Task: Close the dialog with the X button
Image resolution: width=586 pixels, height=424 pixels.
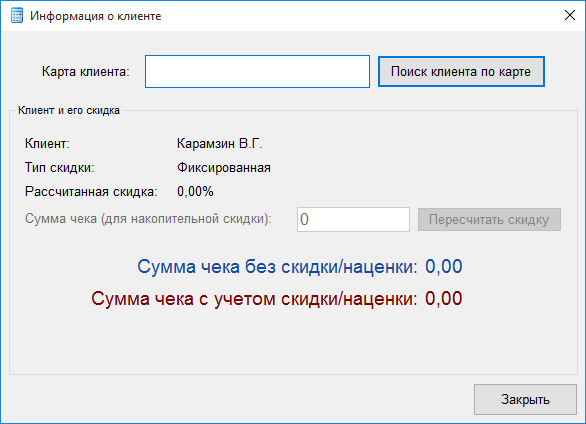Action: 570,15
